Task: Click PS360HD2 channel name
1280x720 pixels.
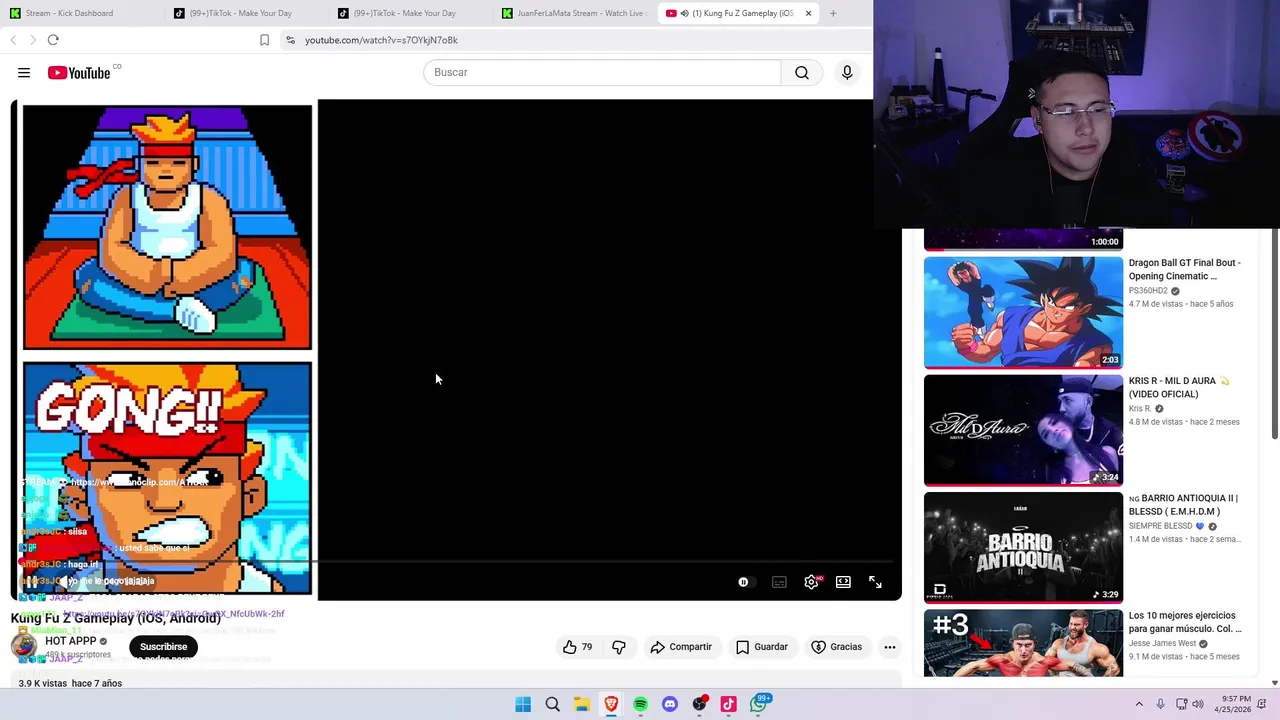Action: [x=1148, y=291]
